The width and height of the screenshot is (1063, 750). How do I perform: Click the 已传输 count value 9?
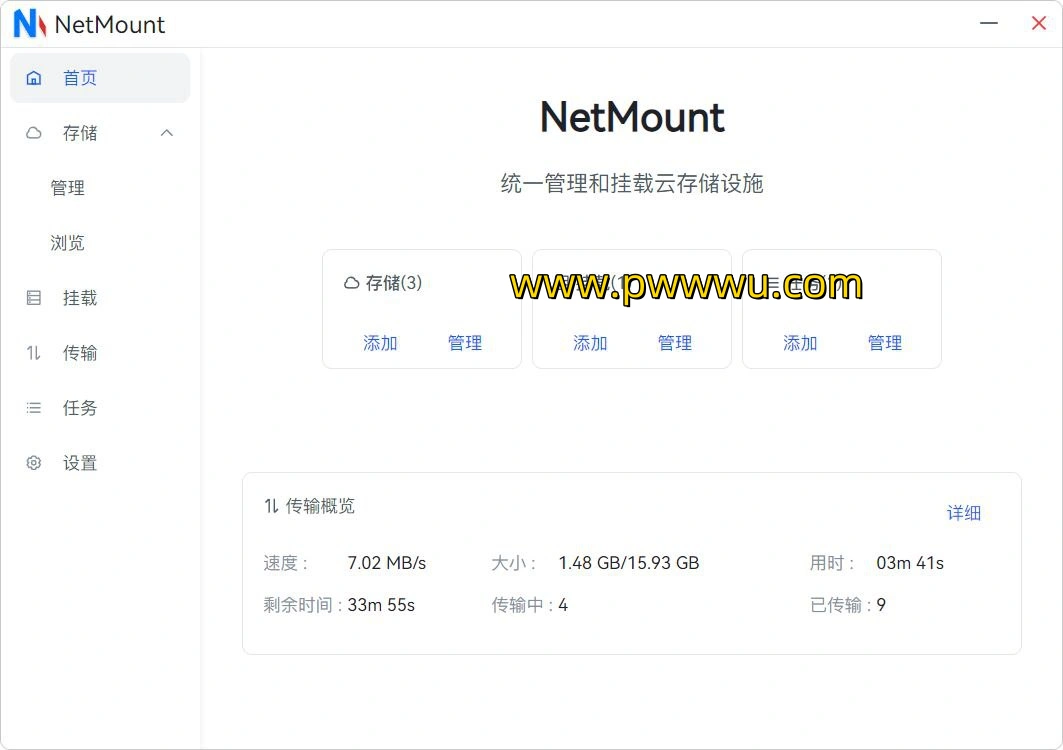[881, 605]
